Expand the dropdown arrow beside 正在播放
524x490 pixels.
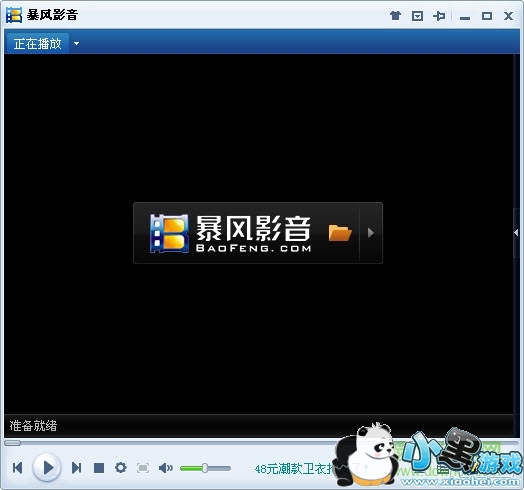click(77, 43)
